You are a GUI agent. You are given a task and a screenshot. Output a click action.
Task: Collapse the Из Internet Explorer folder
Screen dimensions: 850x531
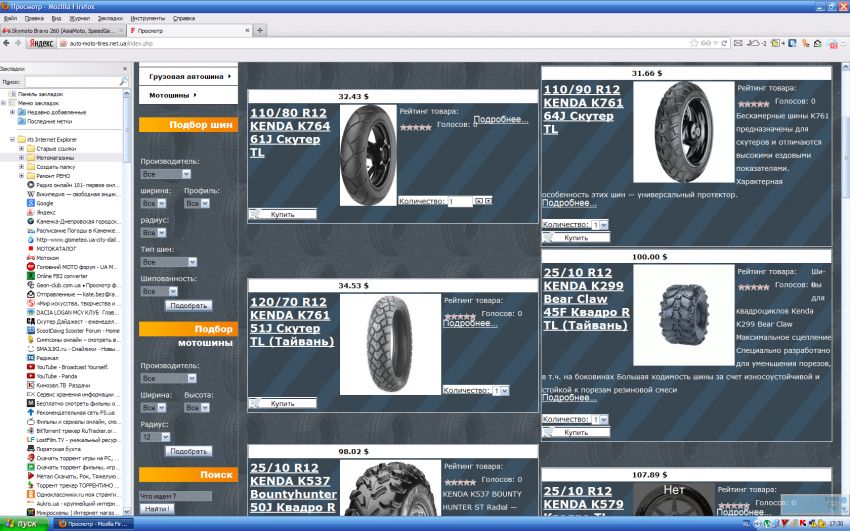pos(12,139)
